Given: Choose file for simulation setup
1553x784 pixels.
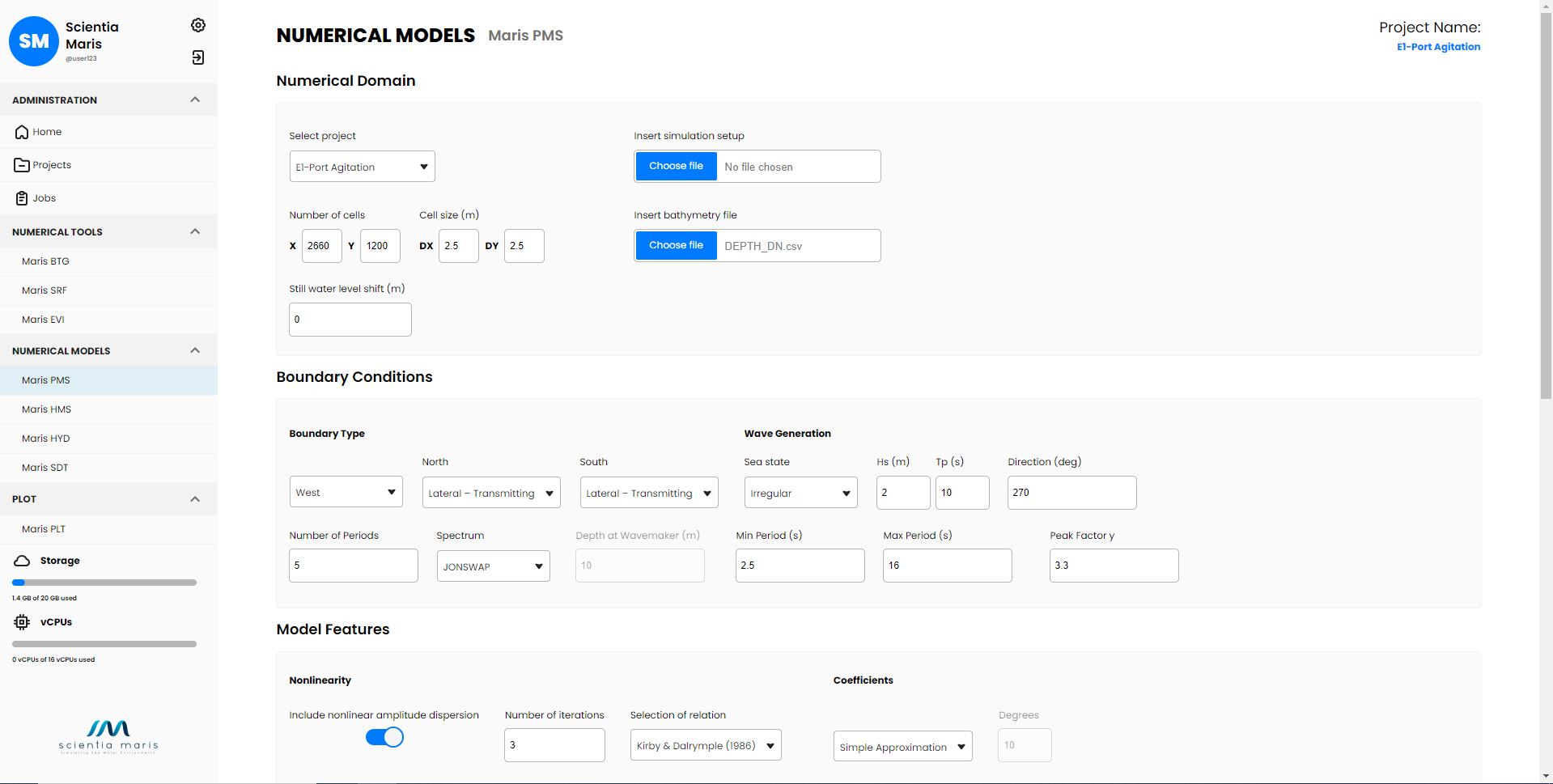Looking at the screenshot, I should [676, 166].
